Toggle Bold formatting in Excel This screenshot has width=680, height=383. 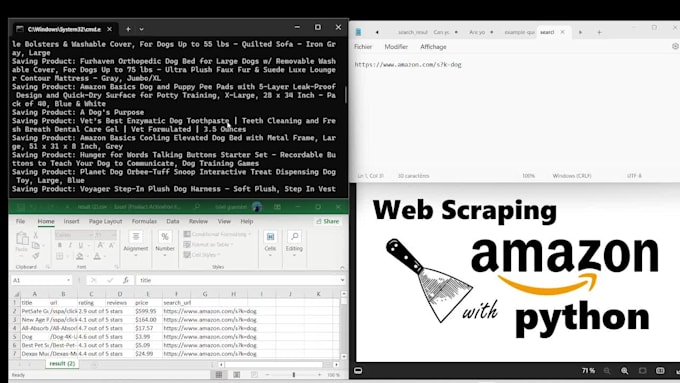click(59, 246)
